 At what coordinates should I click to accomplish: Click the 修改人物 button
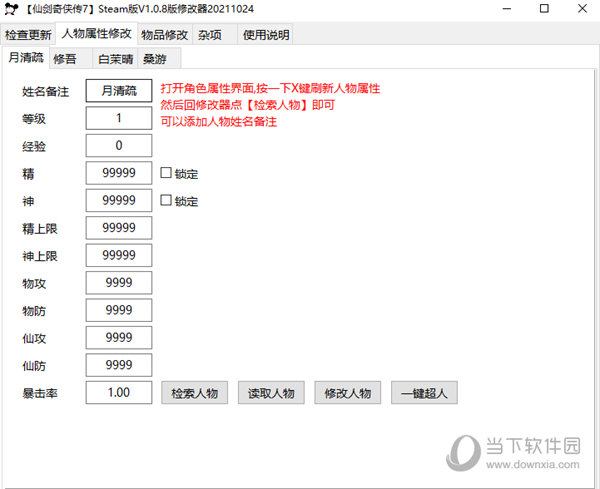[347, 393]
